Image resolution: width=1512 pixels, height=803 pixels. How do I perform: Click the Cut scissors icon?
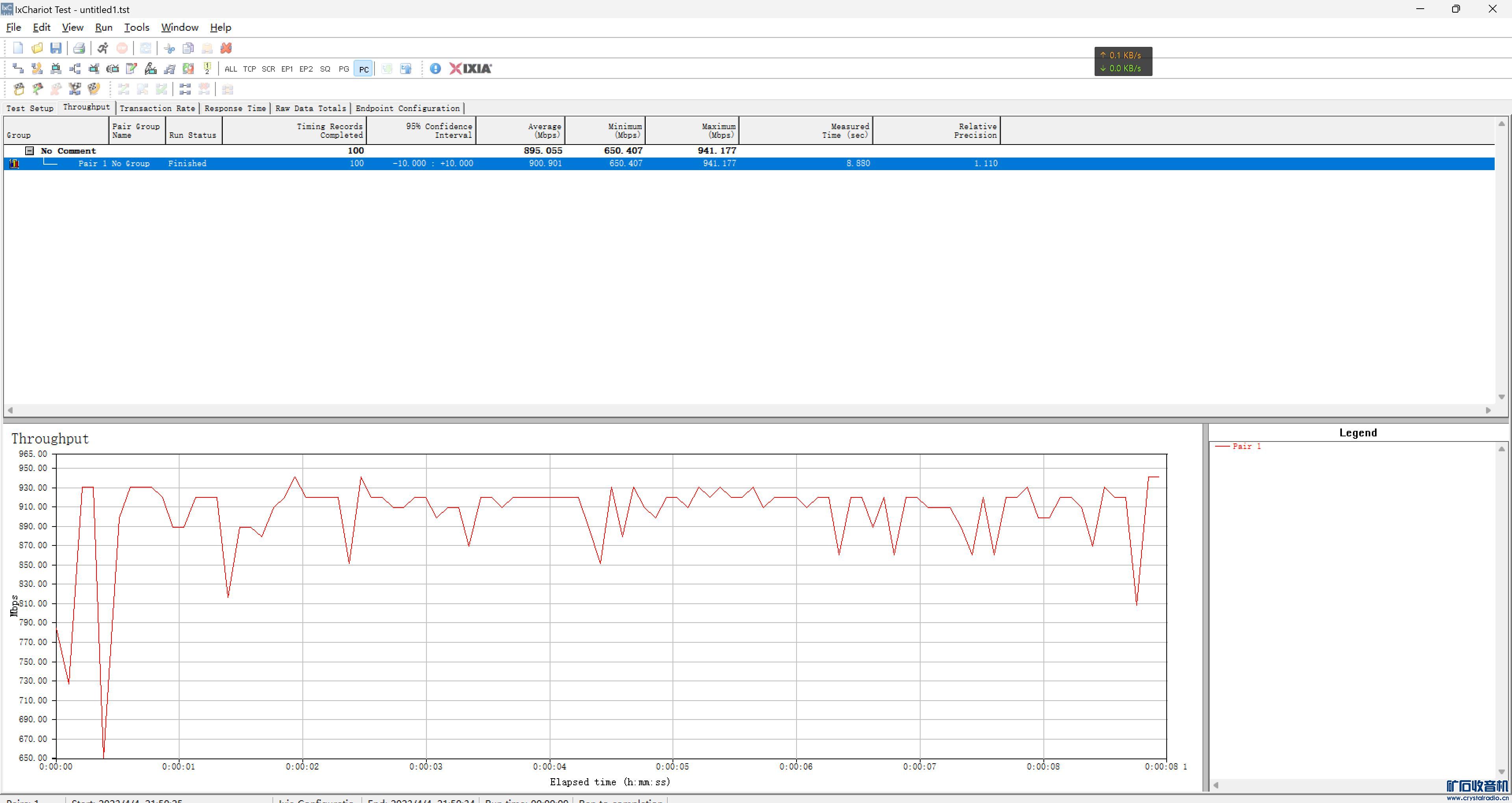[169, 48]
